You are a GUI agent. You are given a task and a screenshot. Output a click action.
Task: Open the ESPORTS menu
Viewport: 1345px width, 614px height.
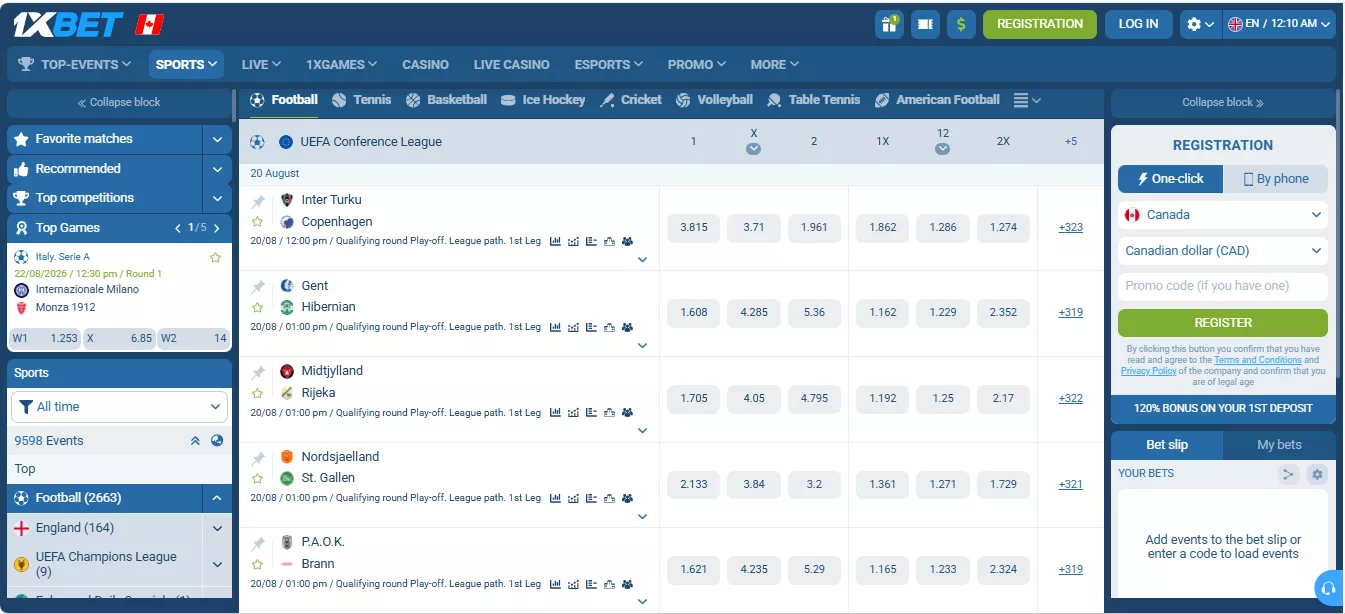pyautogui.click(x=608, y=64)
